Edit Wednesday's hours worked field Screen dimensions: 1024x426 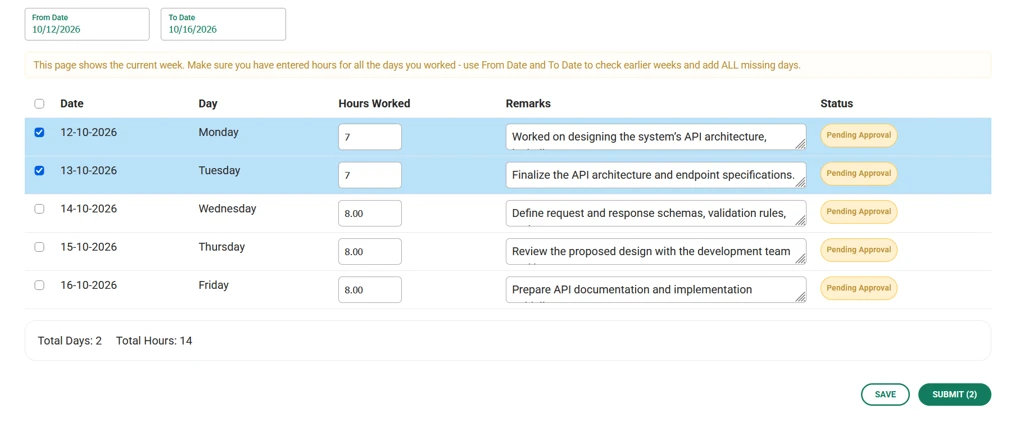click(x=370, y=214)
